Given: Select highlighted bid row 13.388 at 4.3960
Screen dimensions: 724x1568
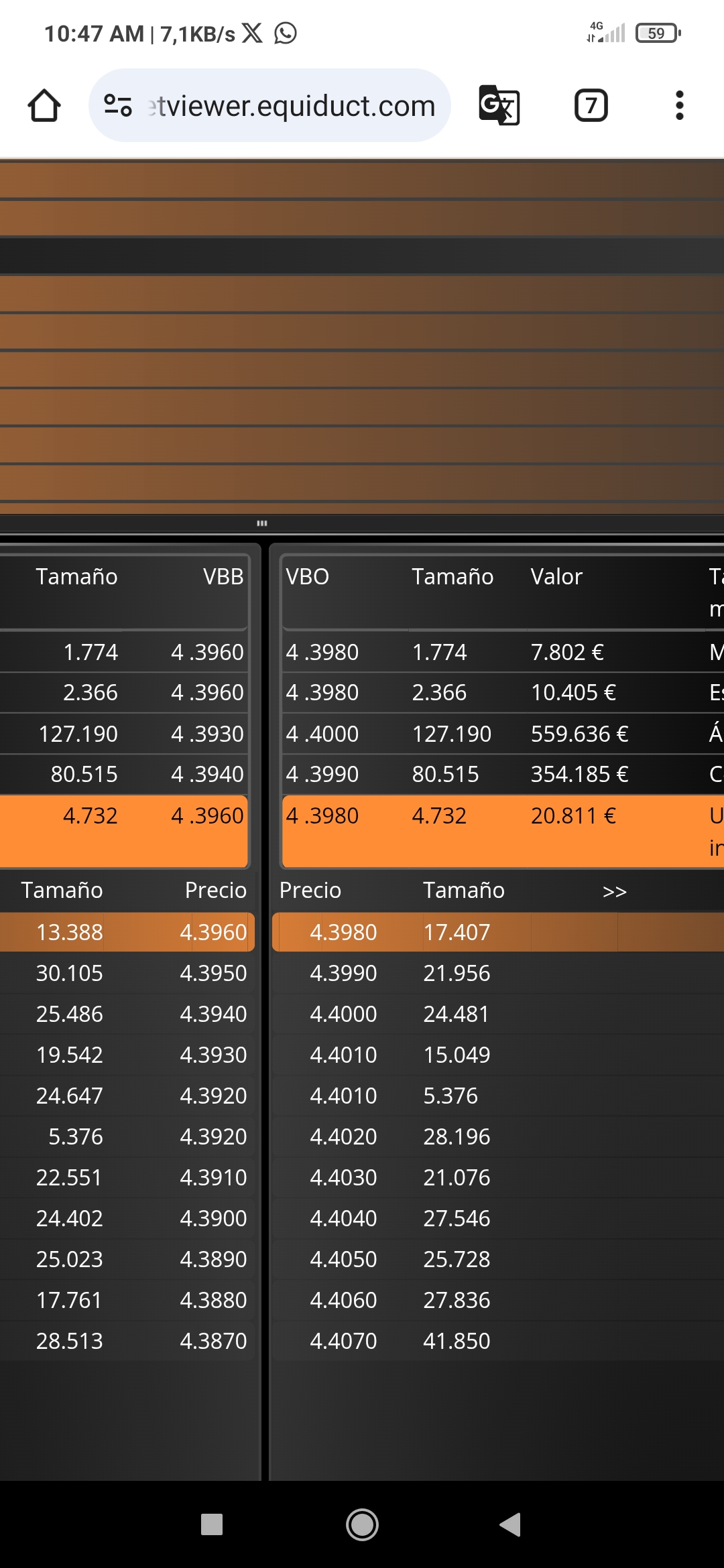Looking at the screenshot, I should 127,932.
